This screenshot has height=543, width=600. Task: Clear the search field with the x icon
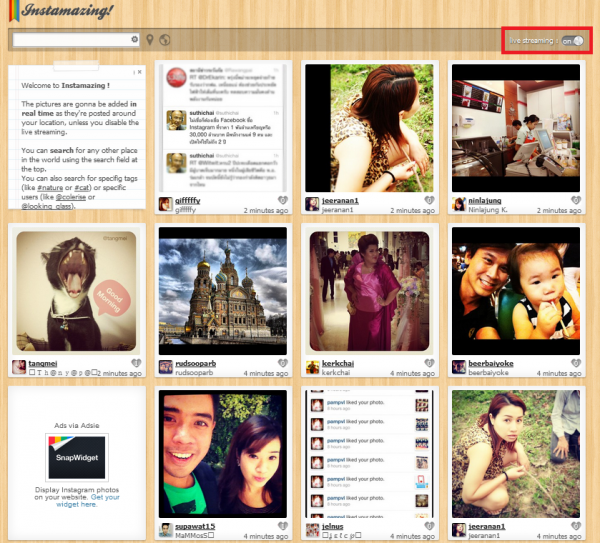point(135,39)
